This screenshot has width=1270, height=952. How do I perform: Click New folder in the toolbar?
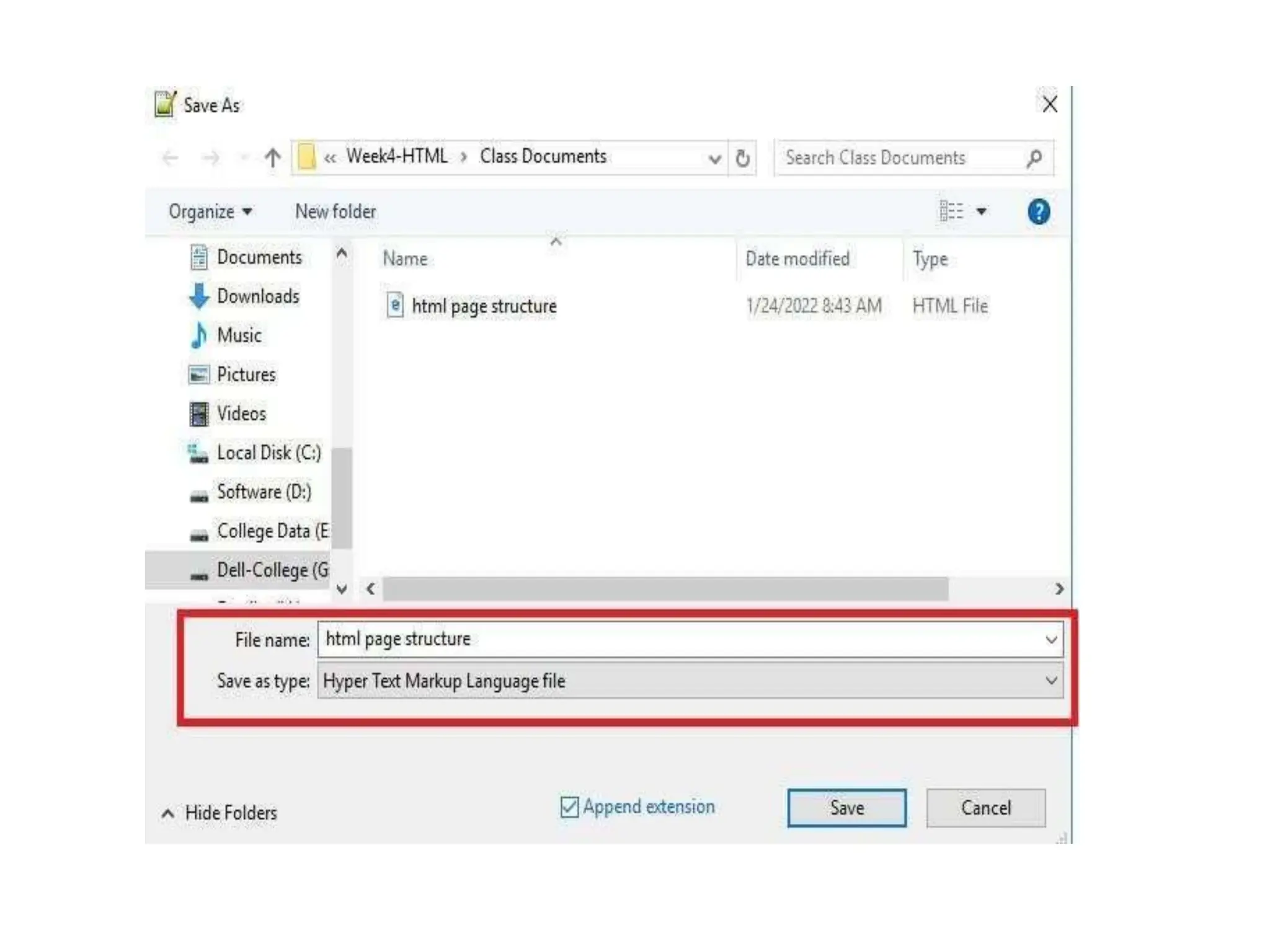[x=335, y=212]
